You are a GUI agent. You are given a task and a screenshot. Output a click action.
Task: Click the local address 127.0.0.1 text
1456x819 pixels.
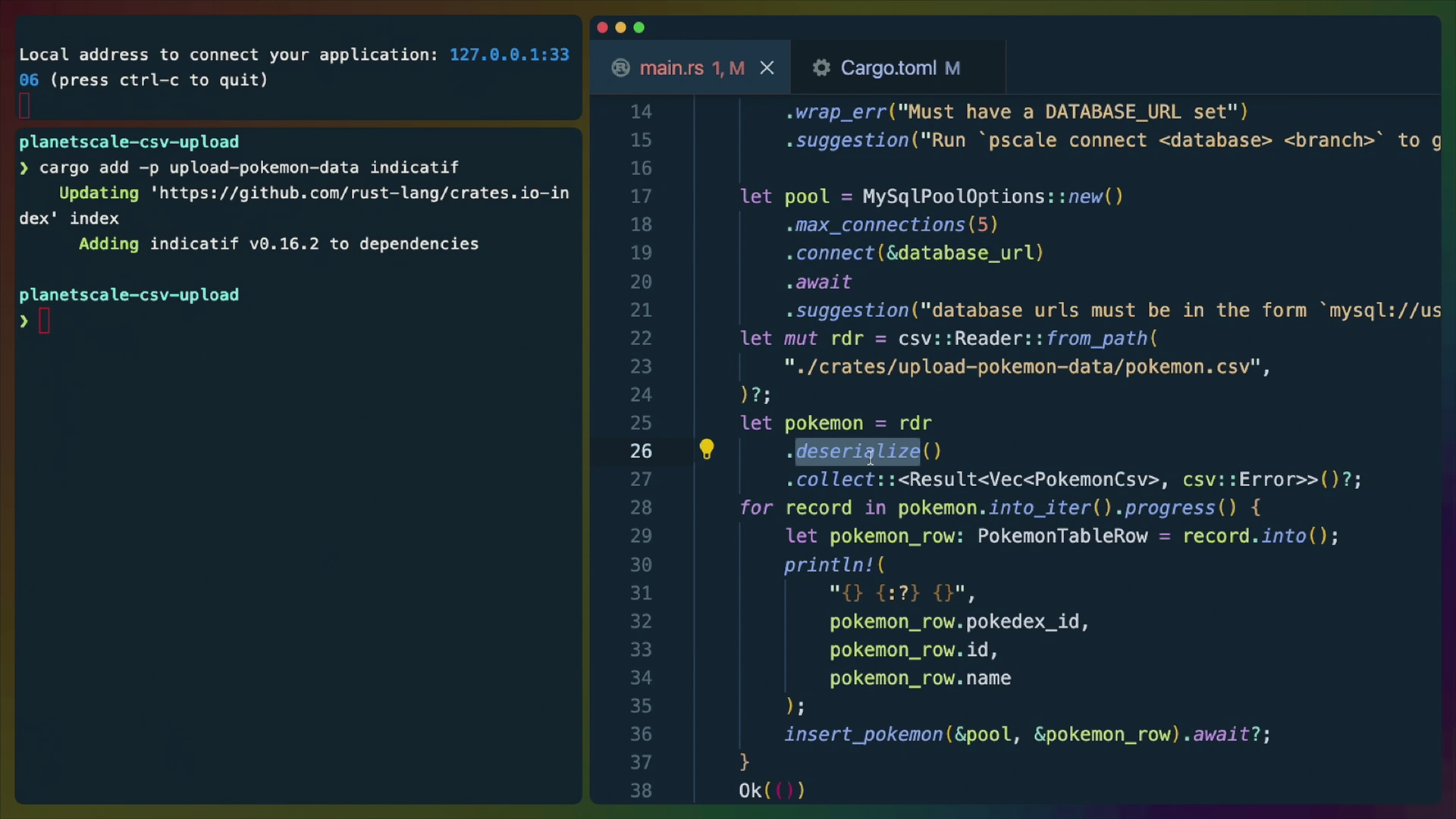(510, 54)
